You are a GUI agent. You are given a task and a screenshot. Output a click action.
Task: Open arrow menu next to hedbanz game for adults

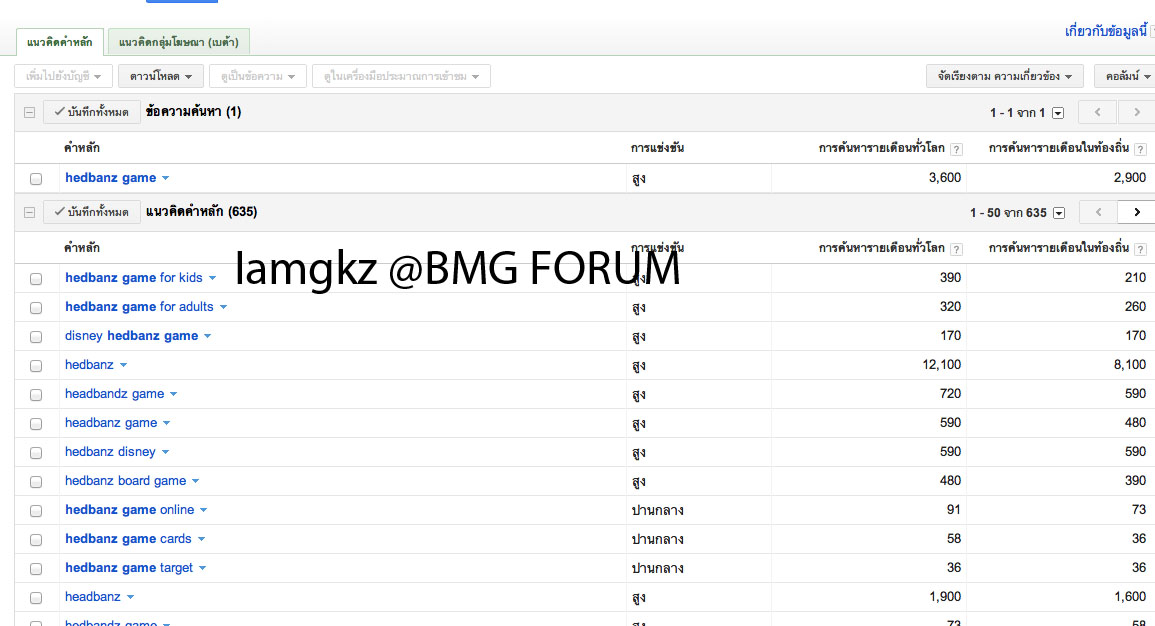tap(223, 307)
